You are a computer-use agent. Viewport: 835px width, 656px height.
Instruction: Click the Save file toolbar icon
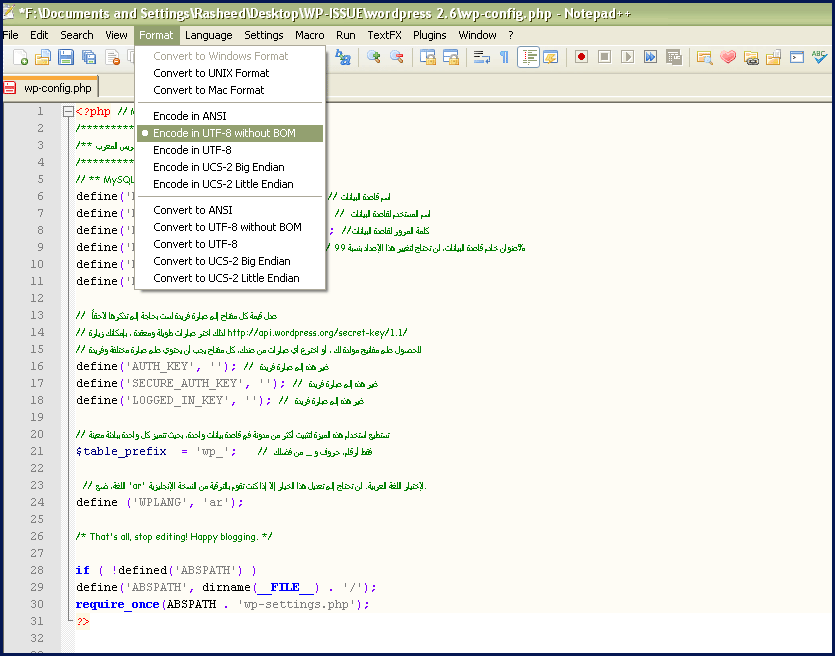65,58
